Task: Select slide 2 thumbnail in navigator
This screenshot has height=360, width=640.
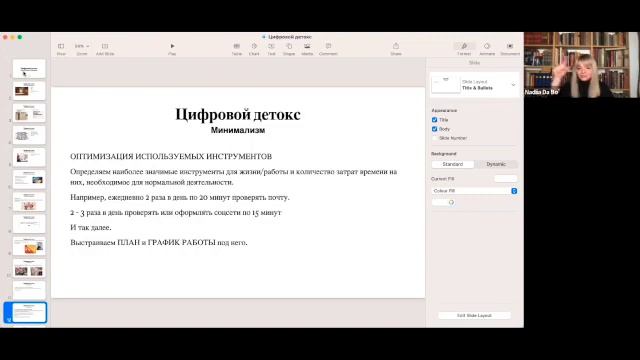Action: (29, 91)
